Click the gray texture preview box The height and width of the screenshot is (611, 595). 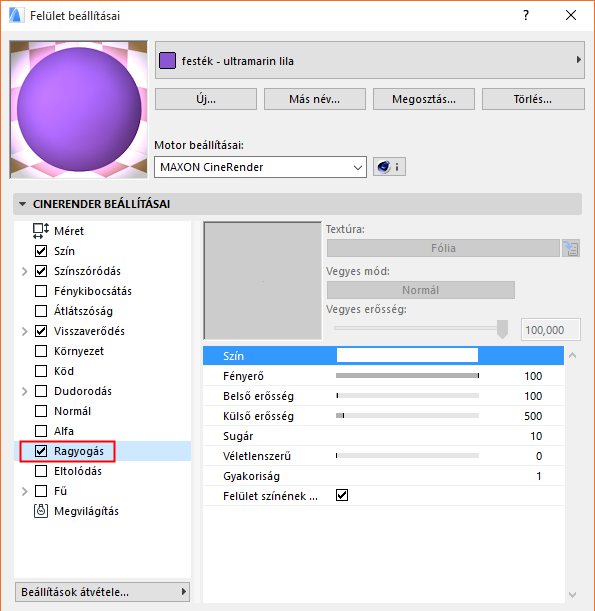[x=263, y=281]
